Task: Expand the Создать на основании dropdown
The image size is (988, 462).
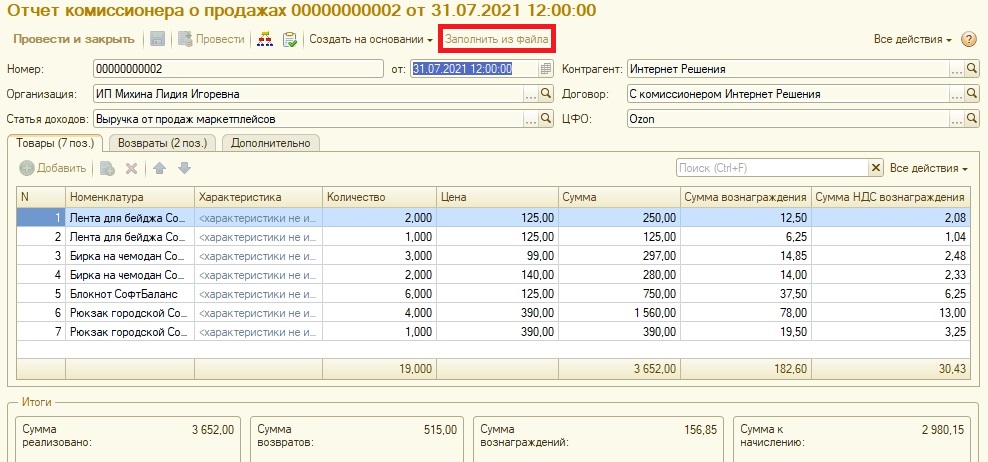Action: [370, 39]
